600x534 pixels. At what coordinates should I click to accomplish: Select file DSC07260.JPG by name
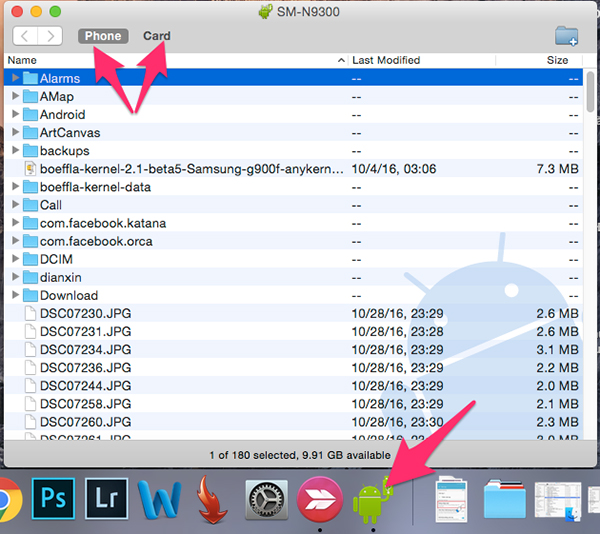click(x=86, y=422)
